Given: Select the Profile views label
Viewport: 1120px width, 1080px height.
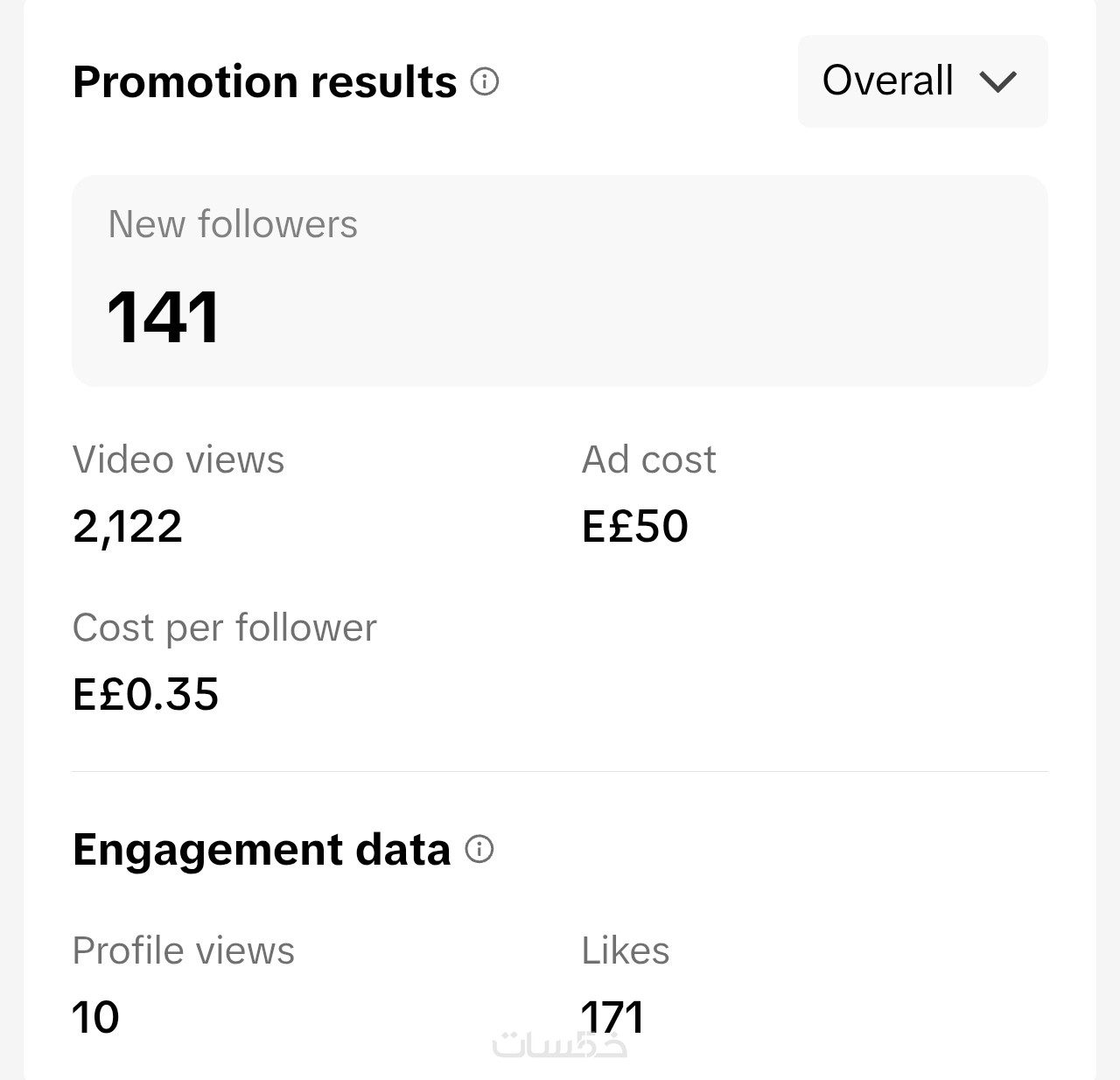Looking at the screenshot, I should 184,950.
